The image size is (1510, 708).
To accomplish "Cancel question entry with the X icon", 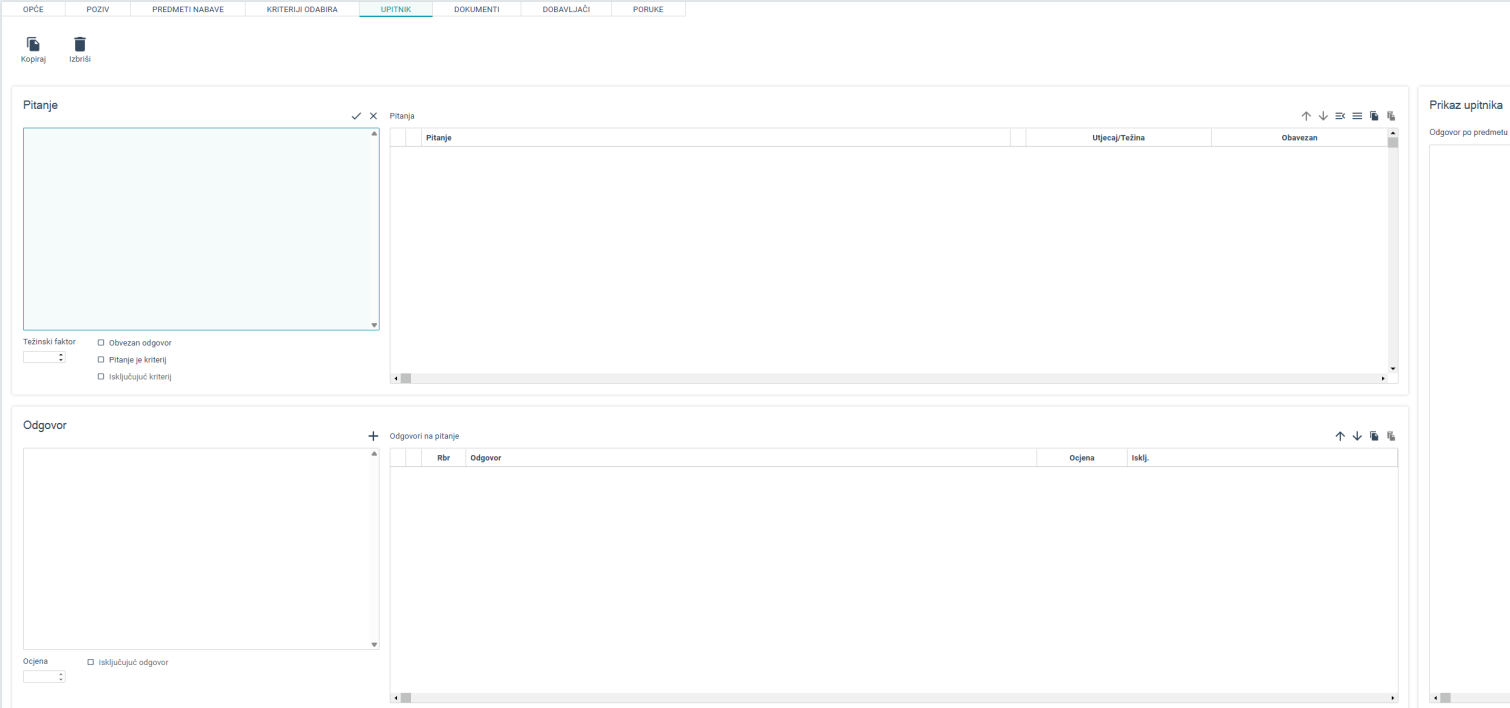I will point(374,116).
